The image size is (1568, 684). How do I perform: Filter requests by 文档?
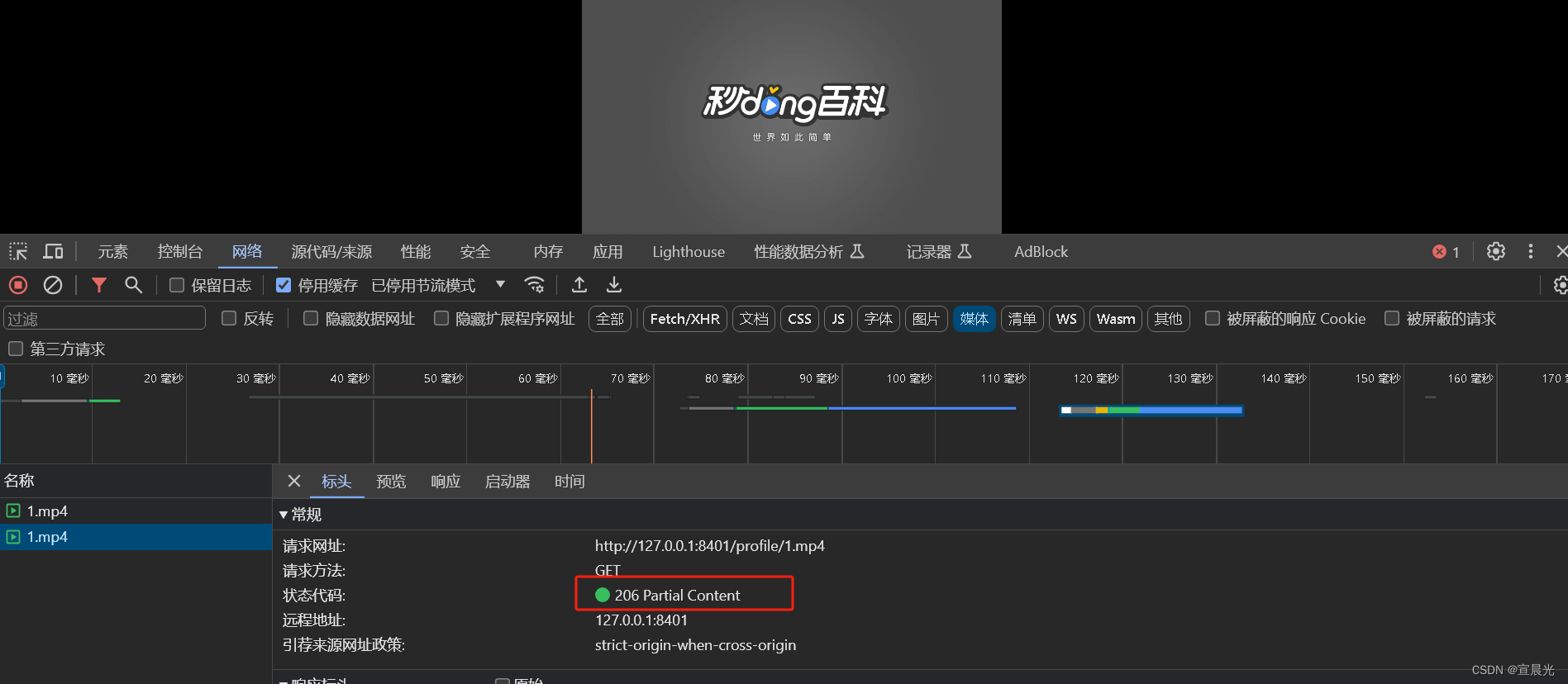pyautogui.click(x=754, y=319)
